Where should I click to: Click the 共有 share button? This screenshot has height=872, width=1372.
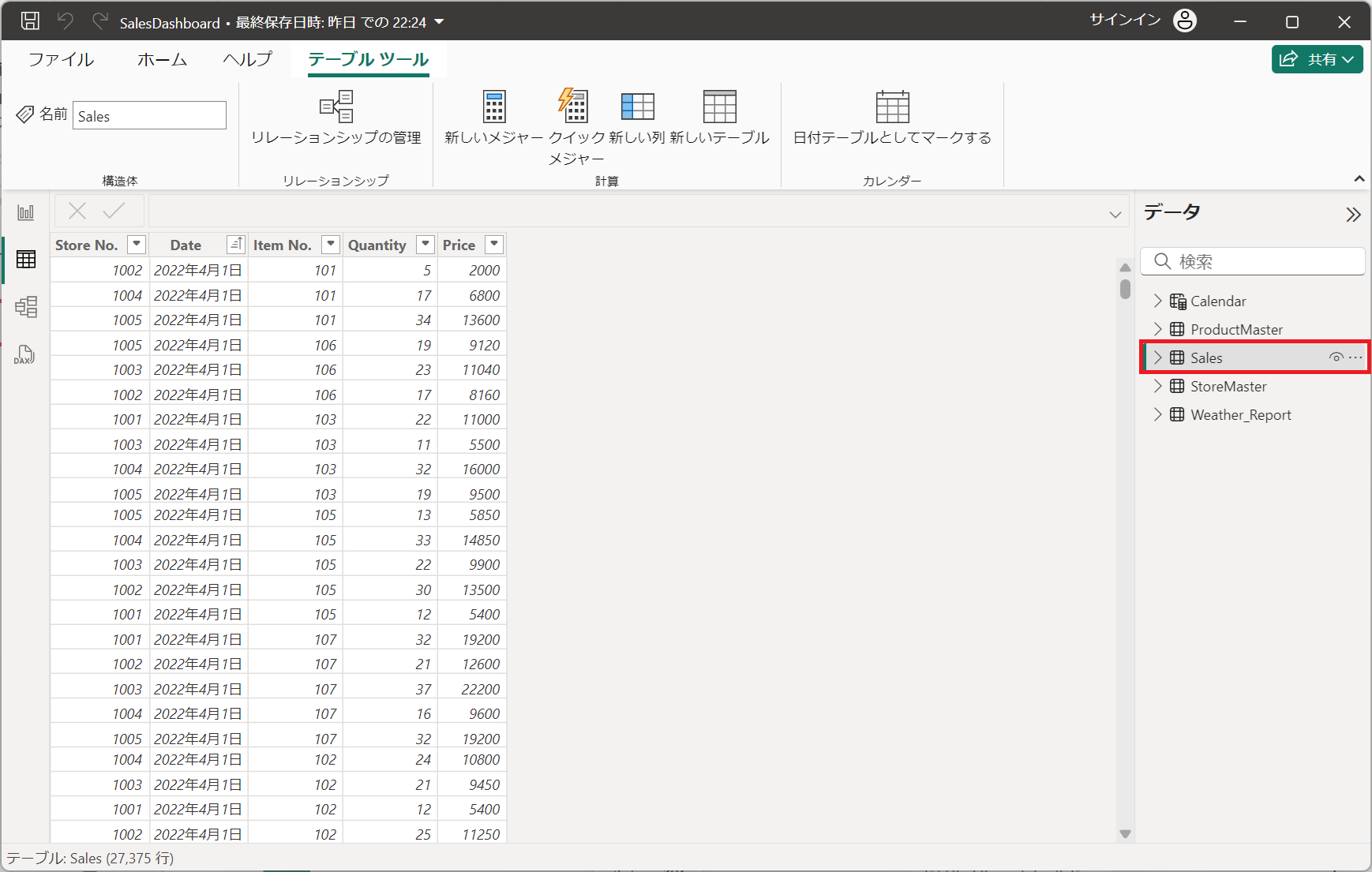coord(1317,59)
